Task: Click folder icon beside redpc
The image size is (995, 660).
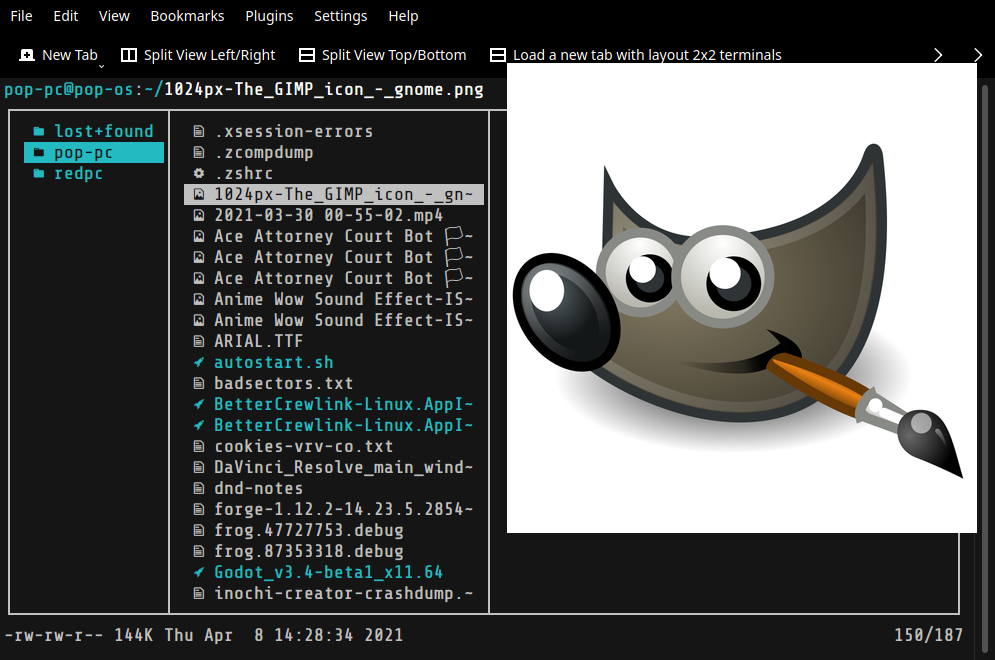Action: point(39,173)
